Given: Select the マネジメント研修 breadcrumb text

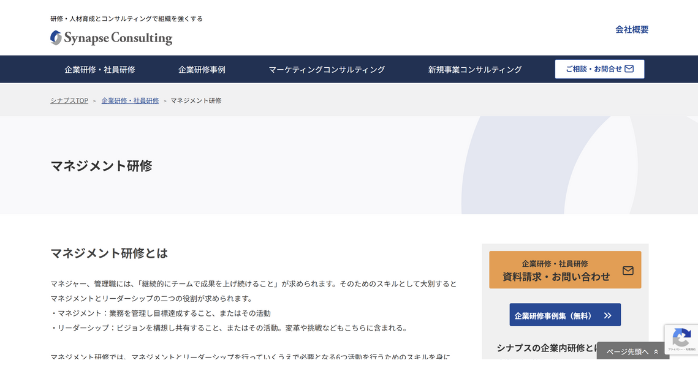Looking at the screenshot, I should click(196, 101).
